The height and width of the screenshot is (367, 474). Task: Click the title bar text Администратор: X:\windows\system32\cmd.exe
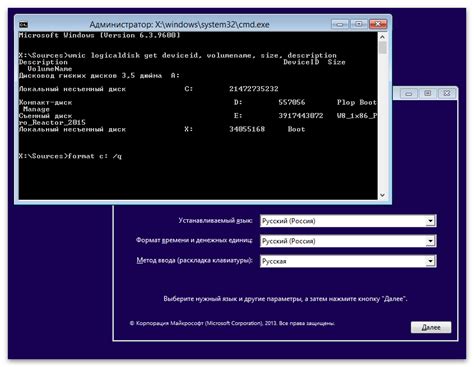tap(179, 25)
